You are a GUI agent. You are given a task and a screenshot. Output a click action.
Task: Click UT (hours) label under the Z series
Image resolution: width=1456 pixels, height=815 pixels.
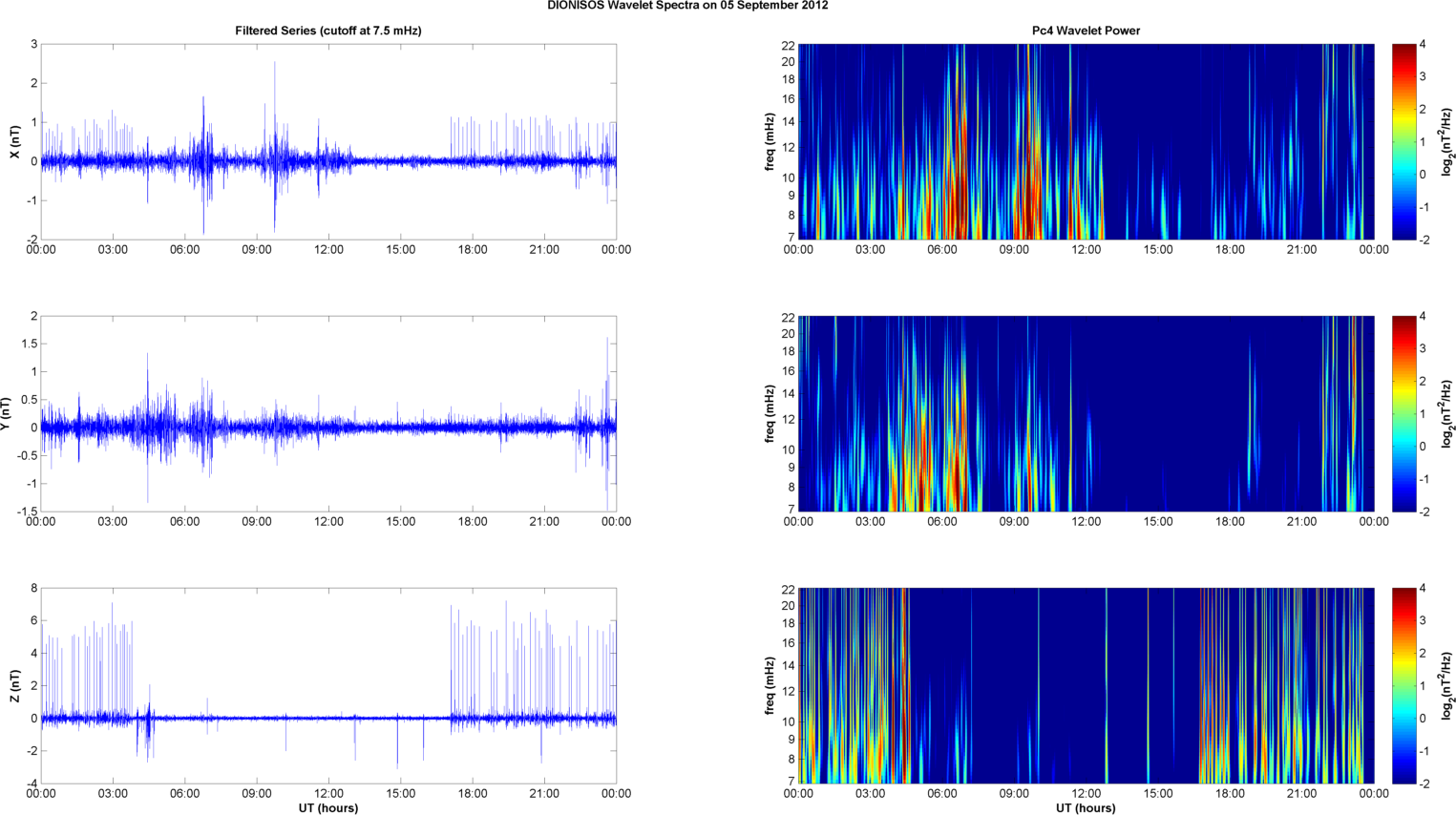click(x=327, y=807)
